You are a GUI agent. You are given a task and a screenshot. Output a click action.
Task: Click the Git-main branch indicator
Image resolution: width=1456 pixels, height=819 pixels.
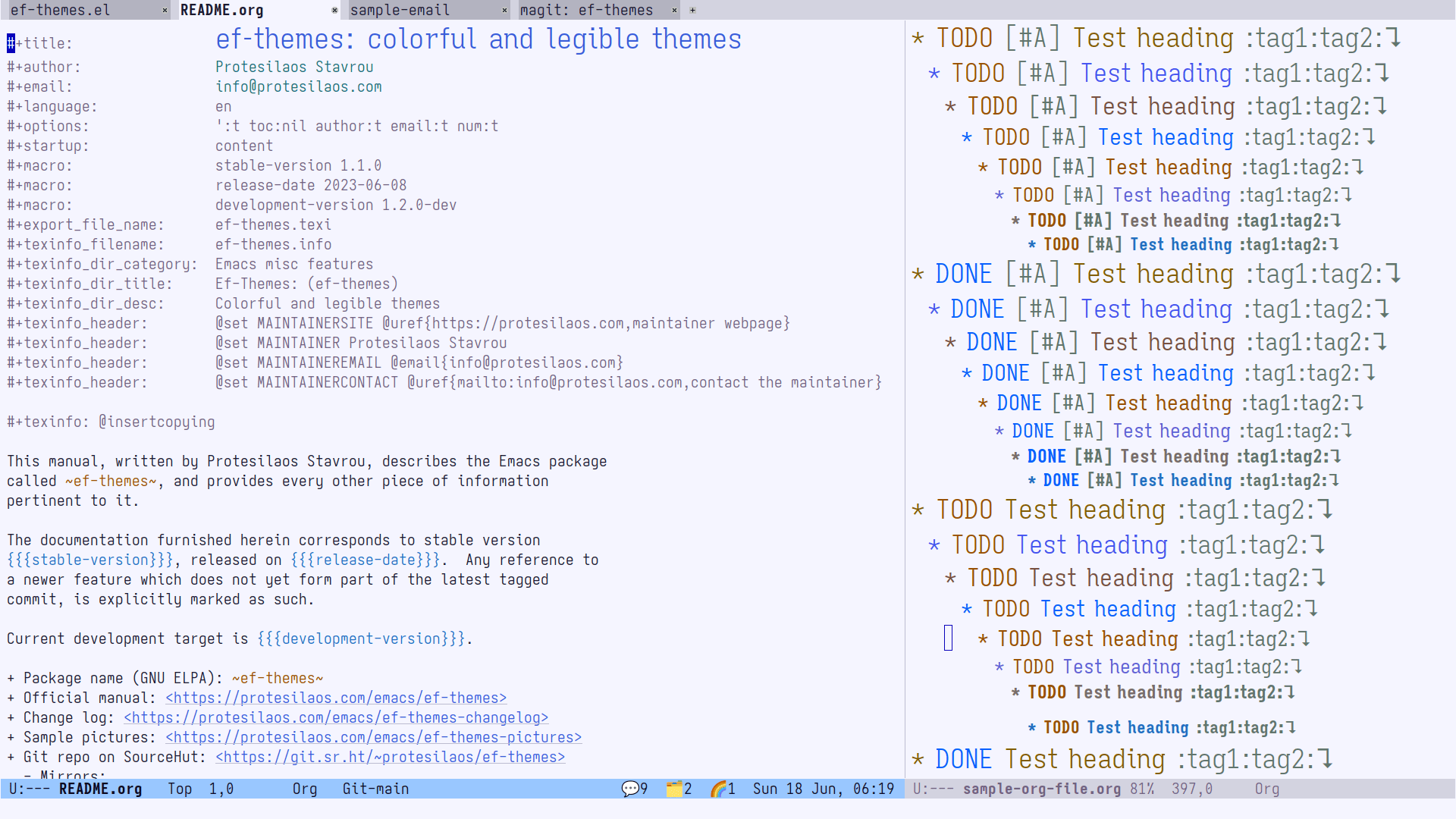click(x=375, y=789)
